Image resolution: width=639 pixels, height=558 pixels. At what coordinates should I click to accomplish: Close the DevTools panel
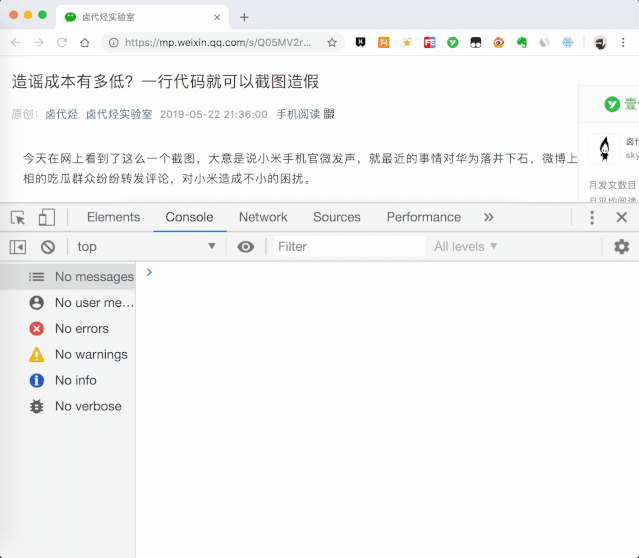(x=621, y=217)
